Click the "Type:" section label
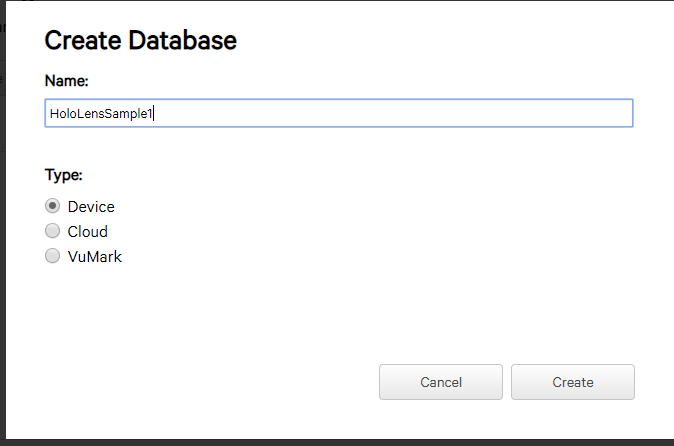The height and width of the screenshot is (446, 674). (64, 175)
